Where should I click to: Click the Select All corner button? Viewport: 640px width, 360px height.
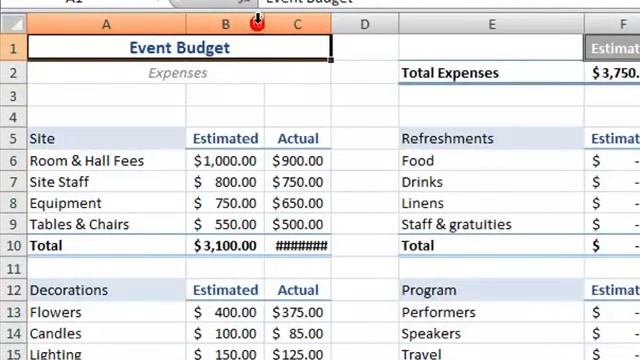[13, 24]
